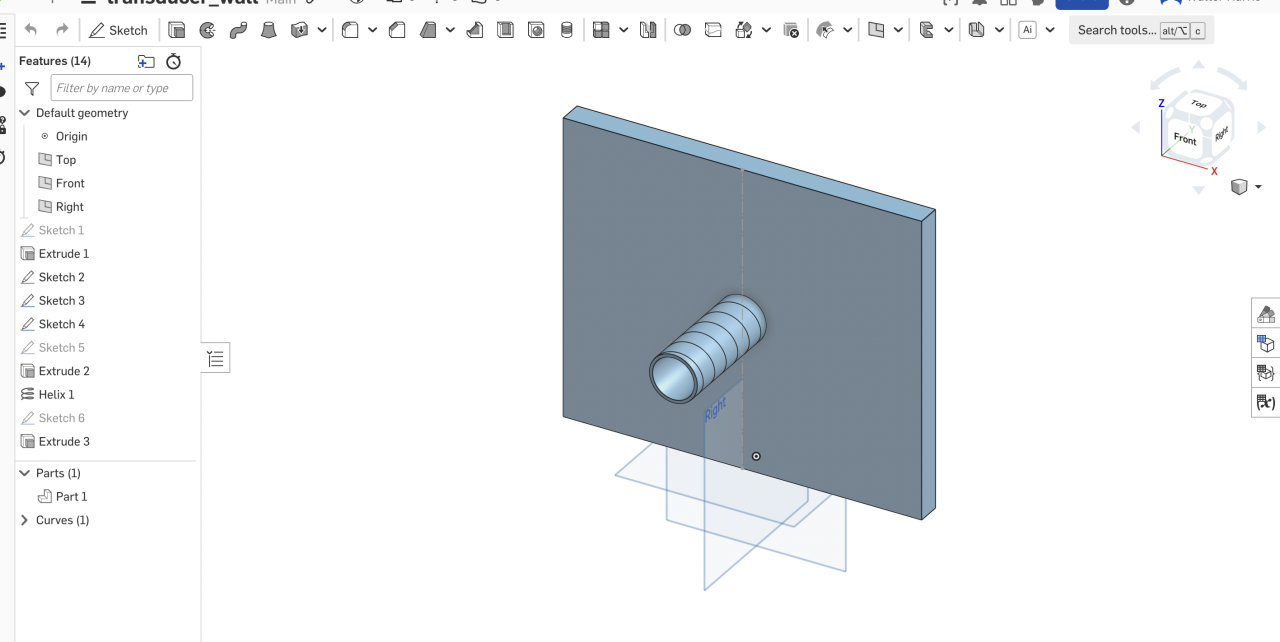Collapse the Default geometry group
This screenshot has width=1280, height=642.
[25, 113]
